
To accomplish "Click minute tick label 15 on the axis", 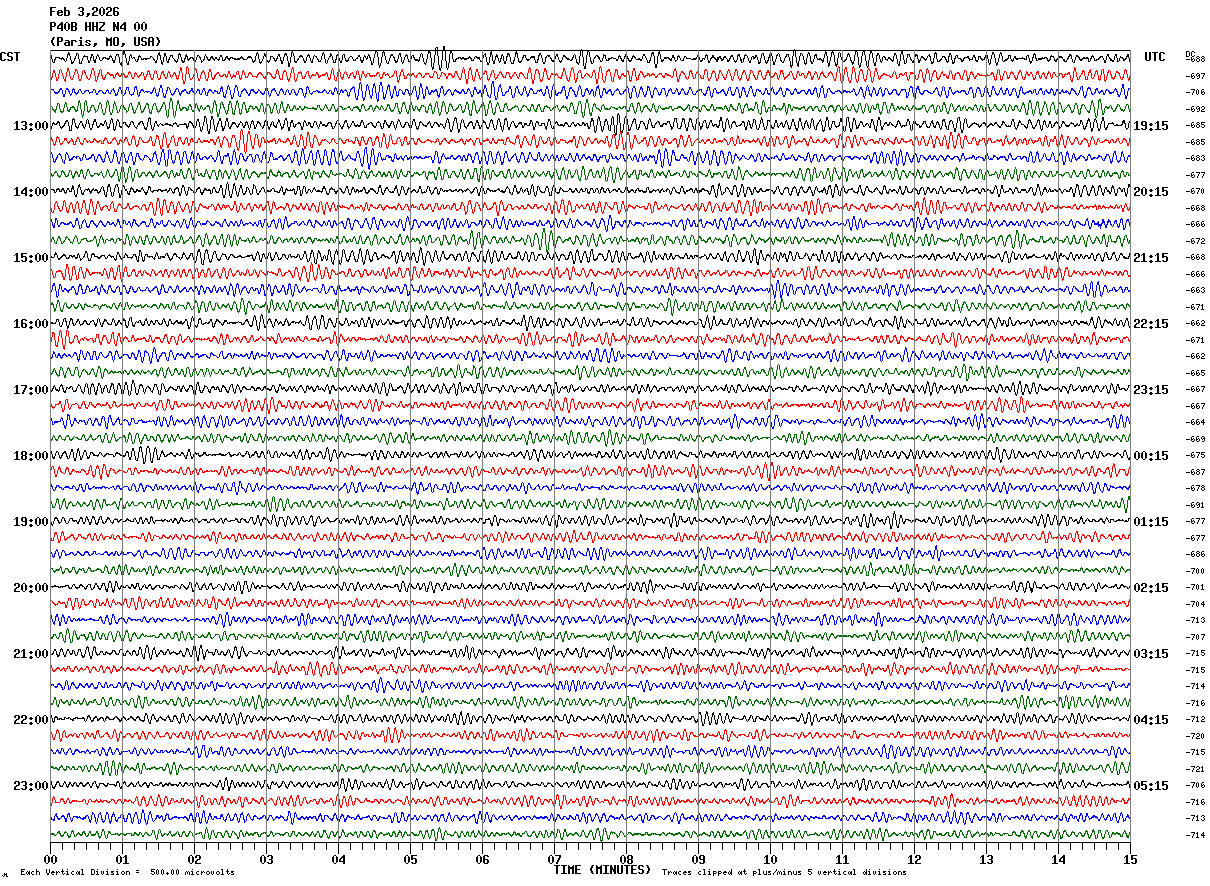I will pyautogui.click(x=1130, y=859).
